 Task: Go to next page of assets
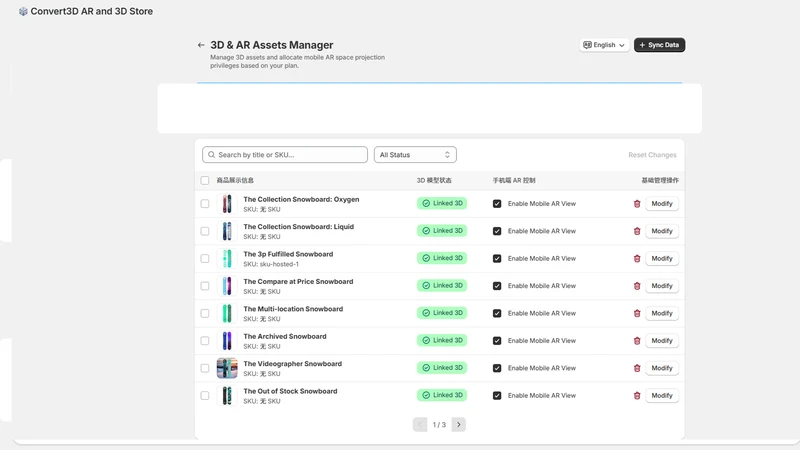[x=458, y=424]
